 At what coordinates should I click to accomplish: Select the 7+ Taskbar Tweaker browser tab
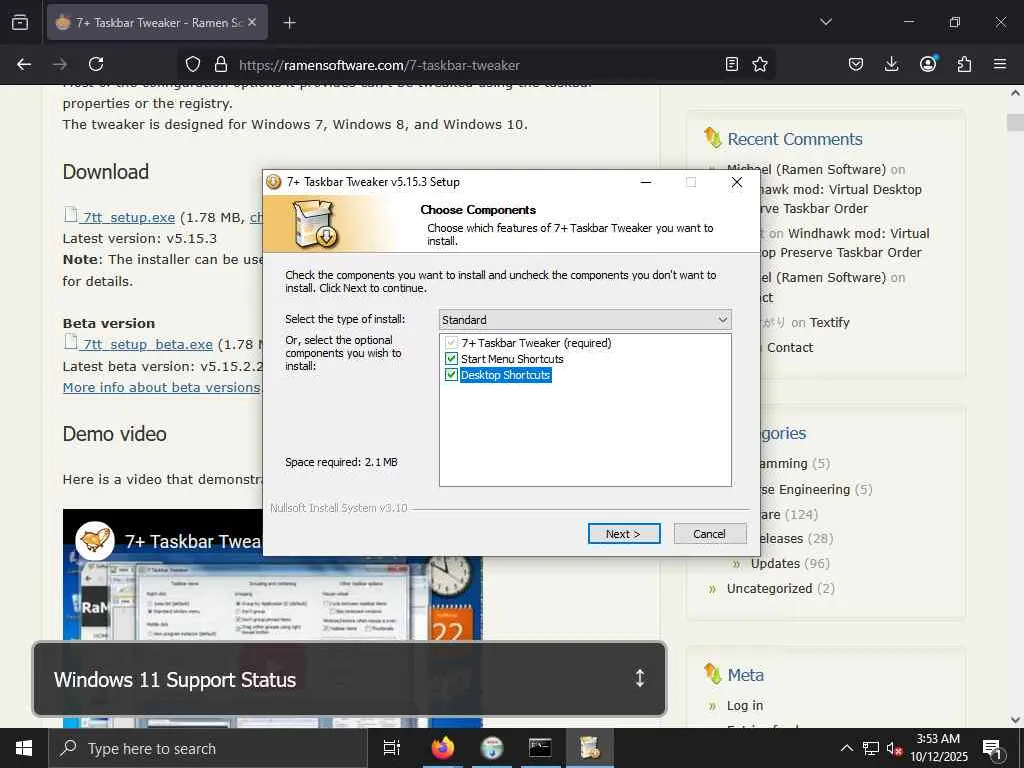click(157, 22)
